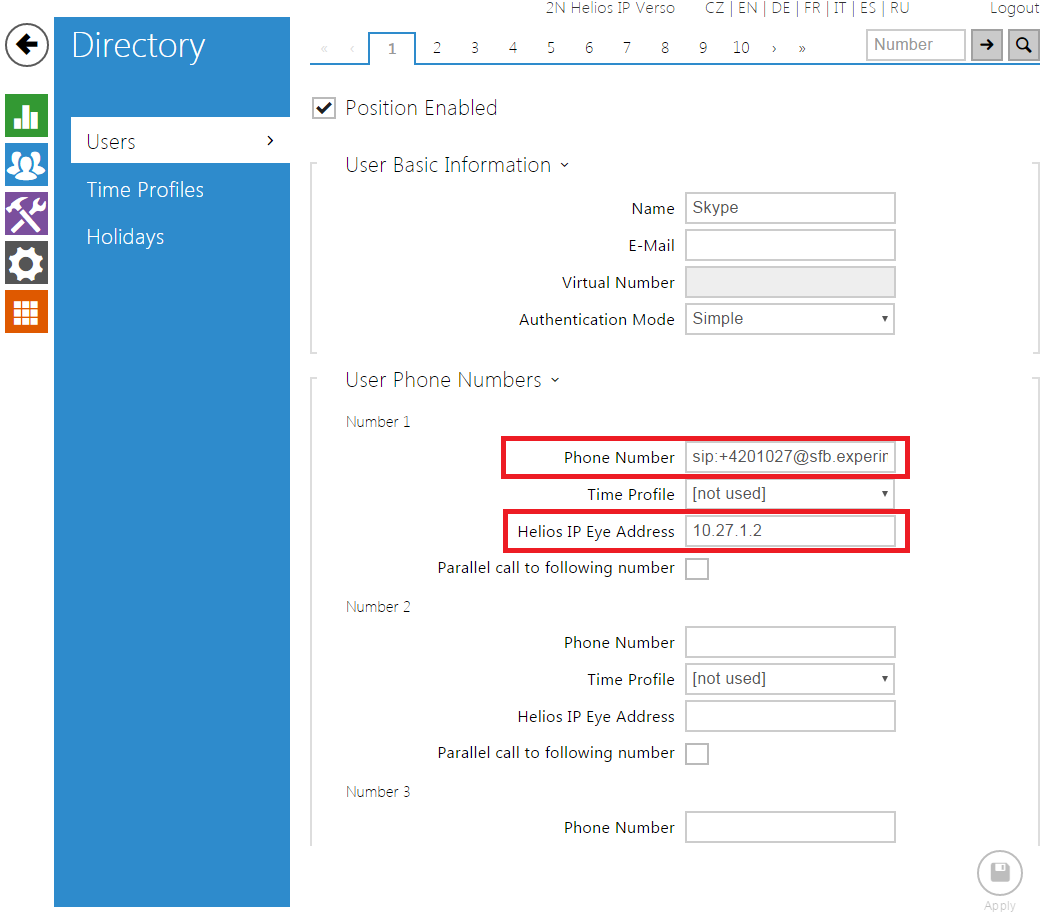1054x917 pixels.
Task: Switch to page tab 5
Action: pyautogui.click(x=551, y=48)
